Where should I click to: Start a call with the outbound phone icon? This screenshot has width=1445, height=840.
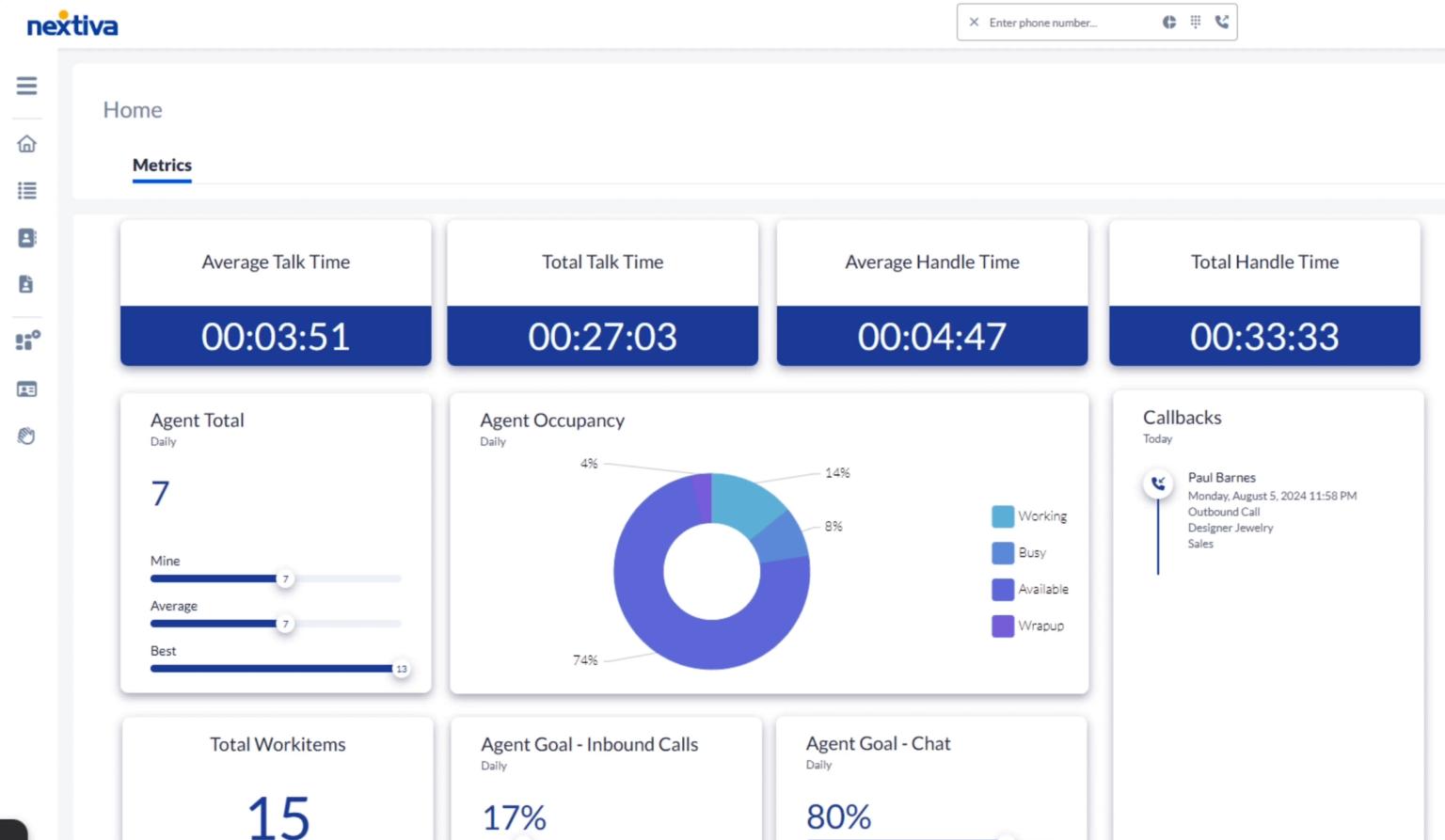[1221, 22]
